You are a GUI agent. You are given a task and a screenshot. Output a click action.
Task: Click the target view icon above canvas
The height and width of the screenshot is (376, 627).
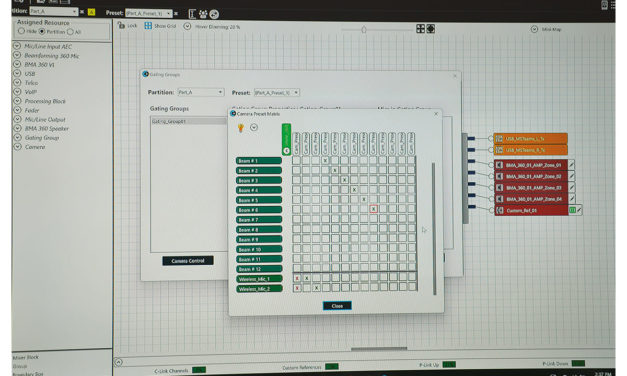click(x=431, y=29)
